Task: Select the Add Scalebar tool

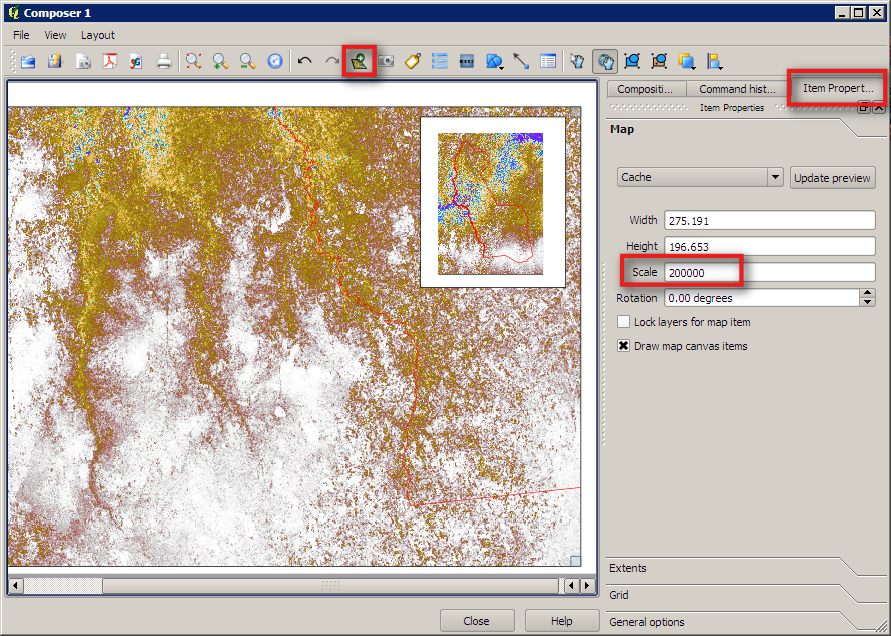Action: click(x=466, y=60)
